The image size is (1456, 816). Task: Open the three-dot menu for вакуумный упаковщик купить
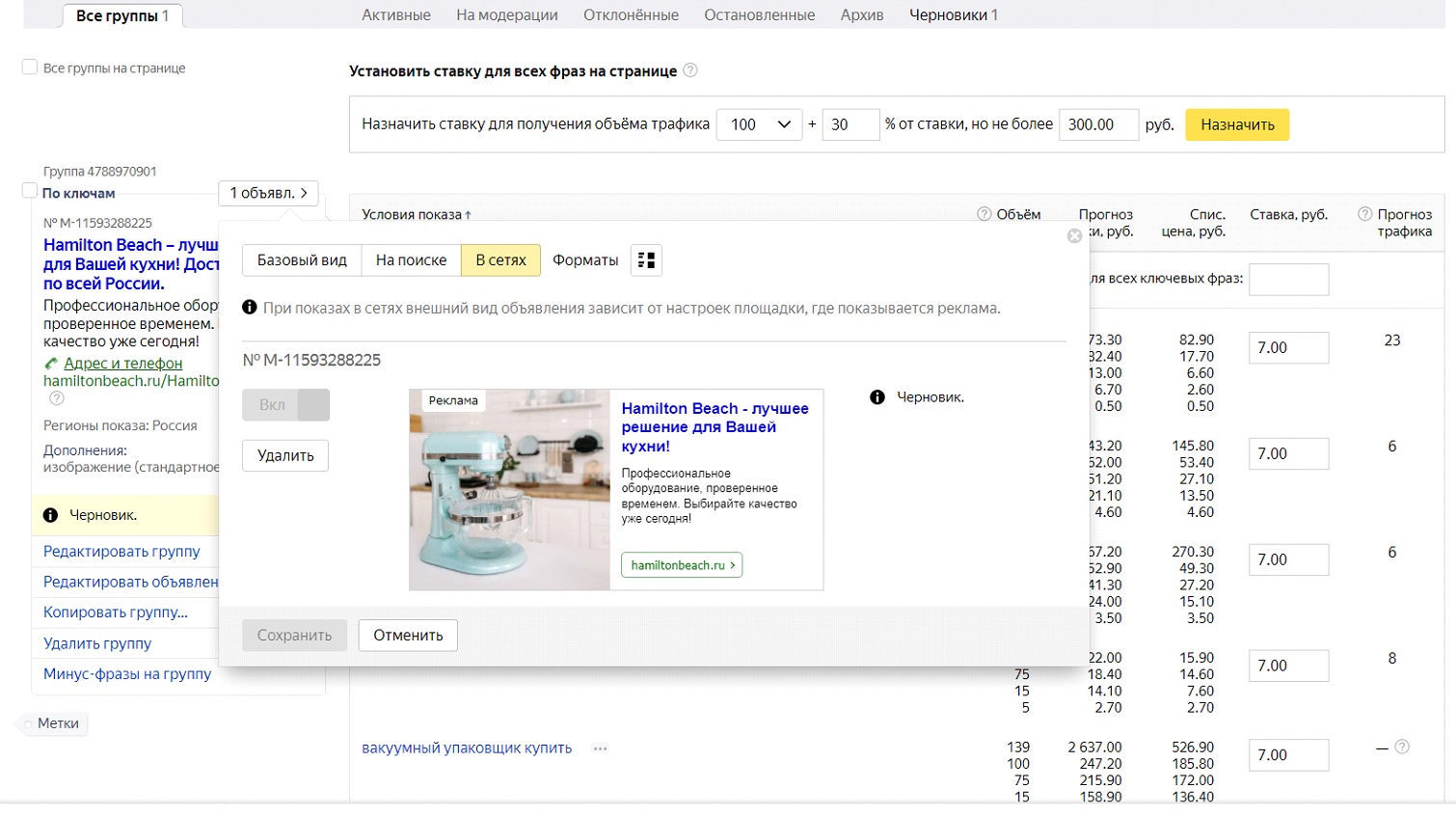click(x=600, y=748)
